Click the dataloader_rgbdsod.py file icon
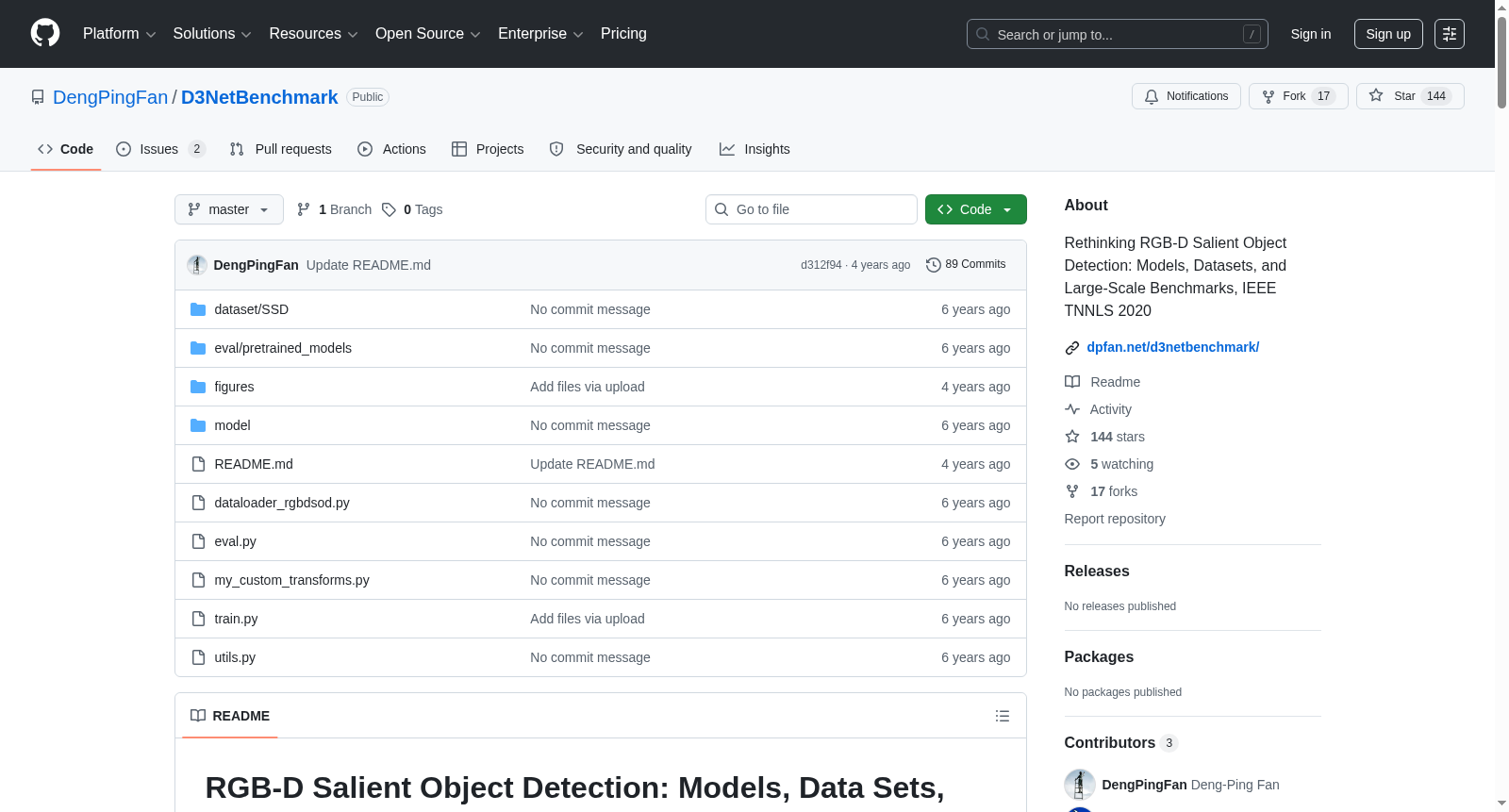The height and width of the screenshot is (812, 1509). tap(198, 503)
